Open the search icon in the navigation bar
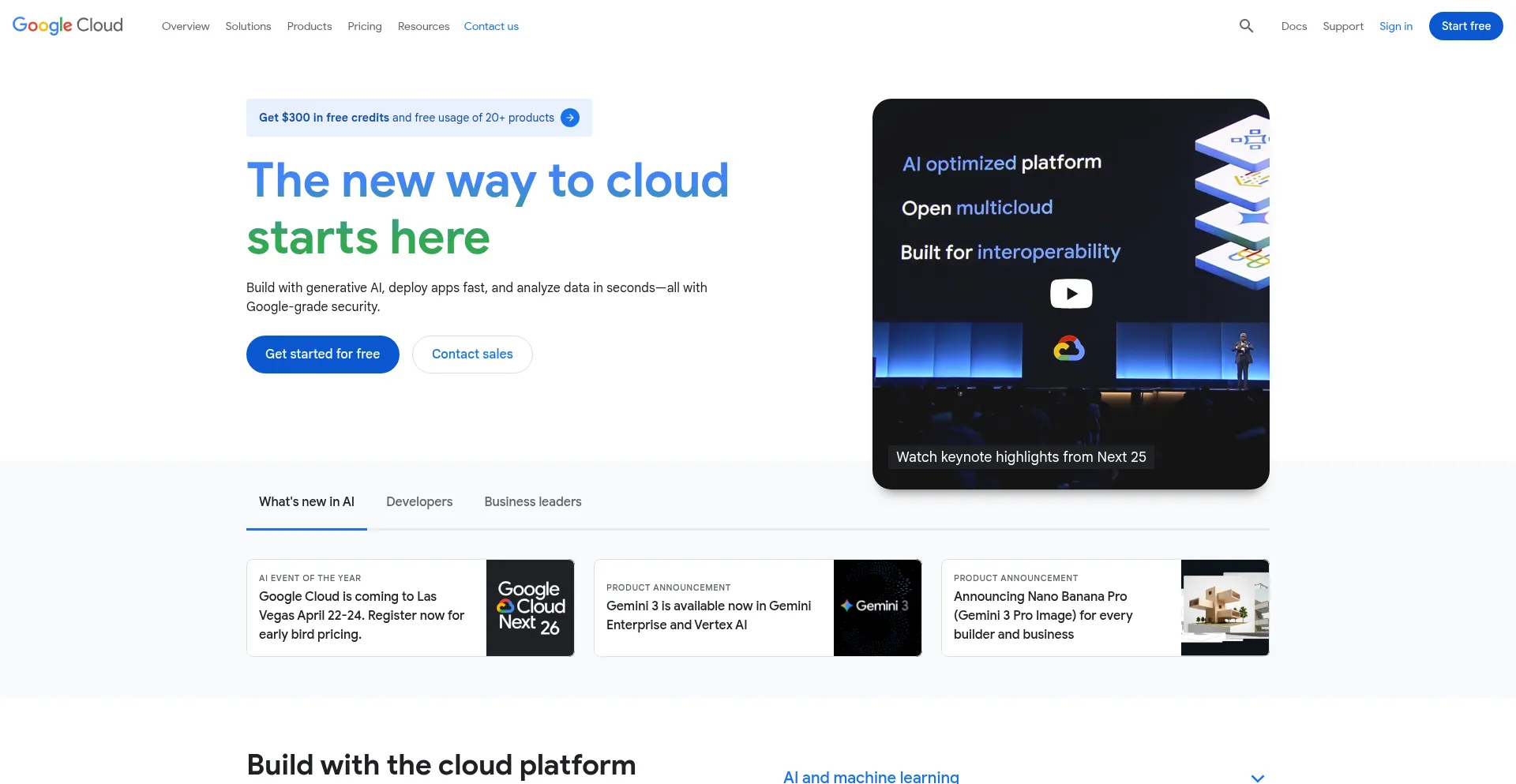The height and width of the screenshot is (784, 1516). tap(1246, 25)
